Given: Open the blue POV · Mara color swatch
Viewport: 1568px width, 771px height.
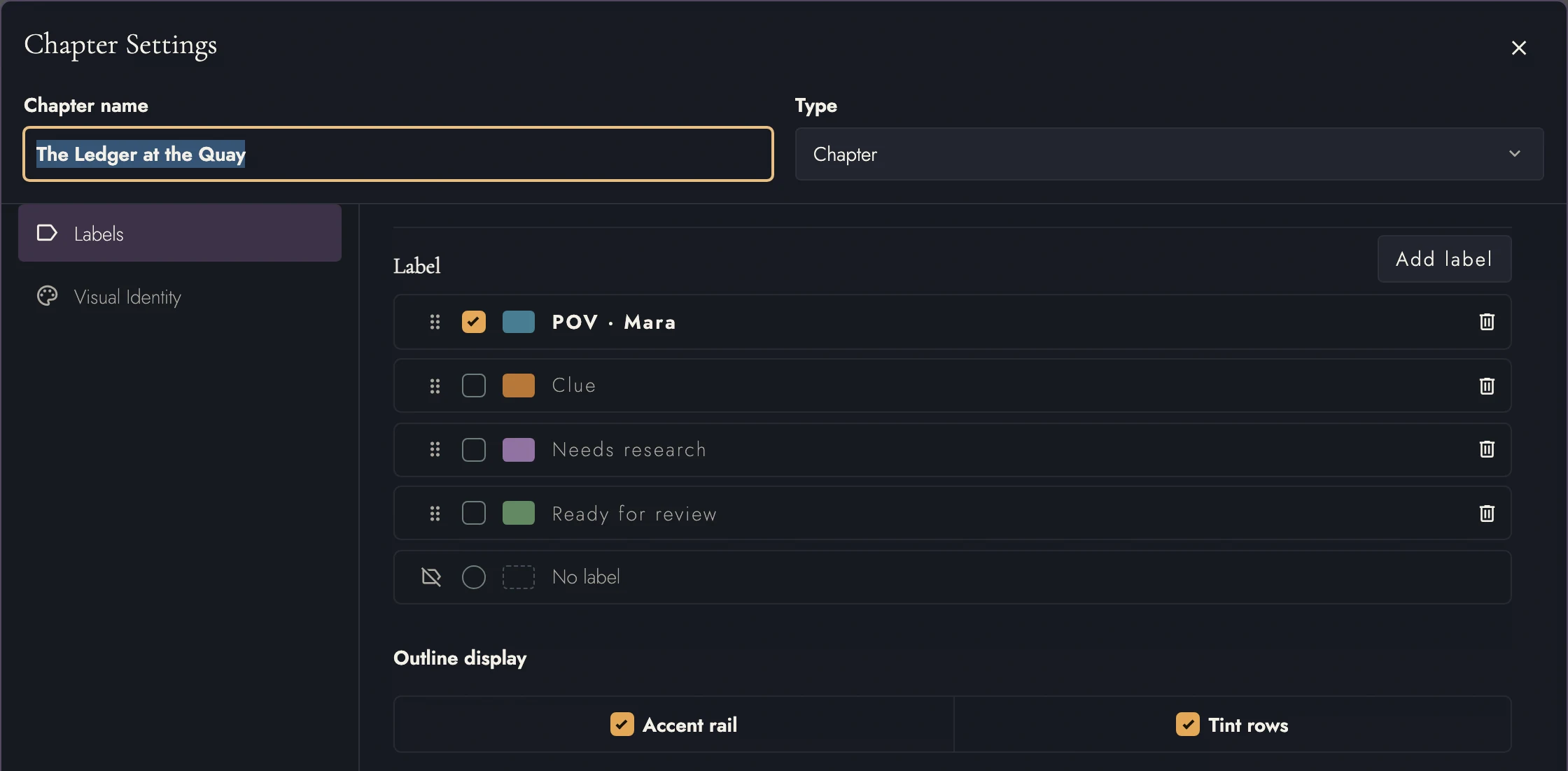Looking at the screenshot, I should coord(519,322).
